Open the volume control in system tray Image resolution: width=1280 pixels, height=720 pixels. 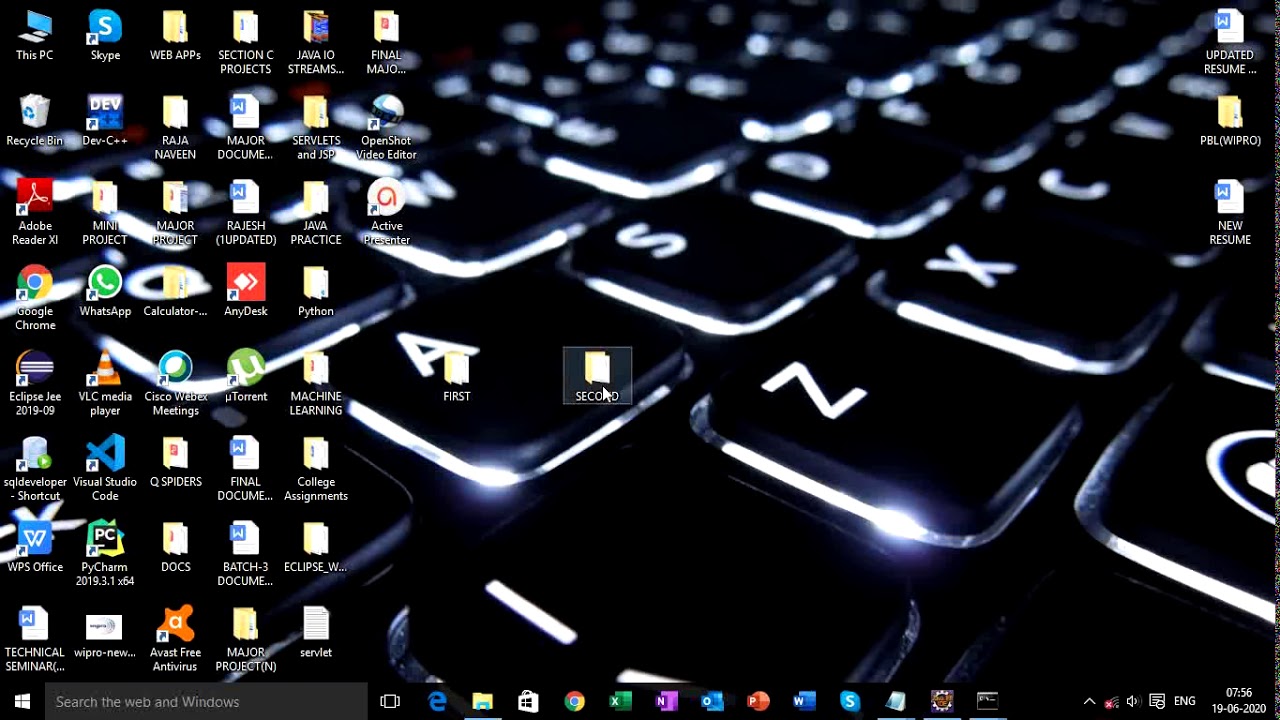tap(1132, 701)
